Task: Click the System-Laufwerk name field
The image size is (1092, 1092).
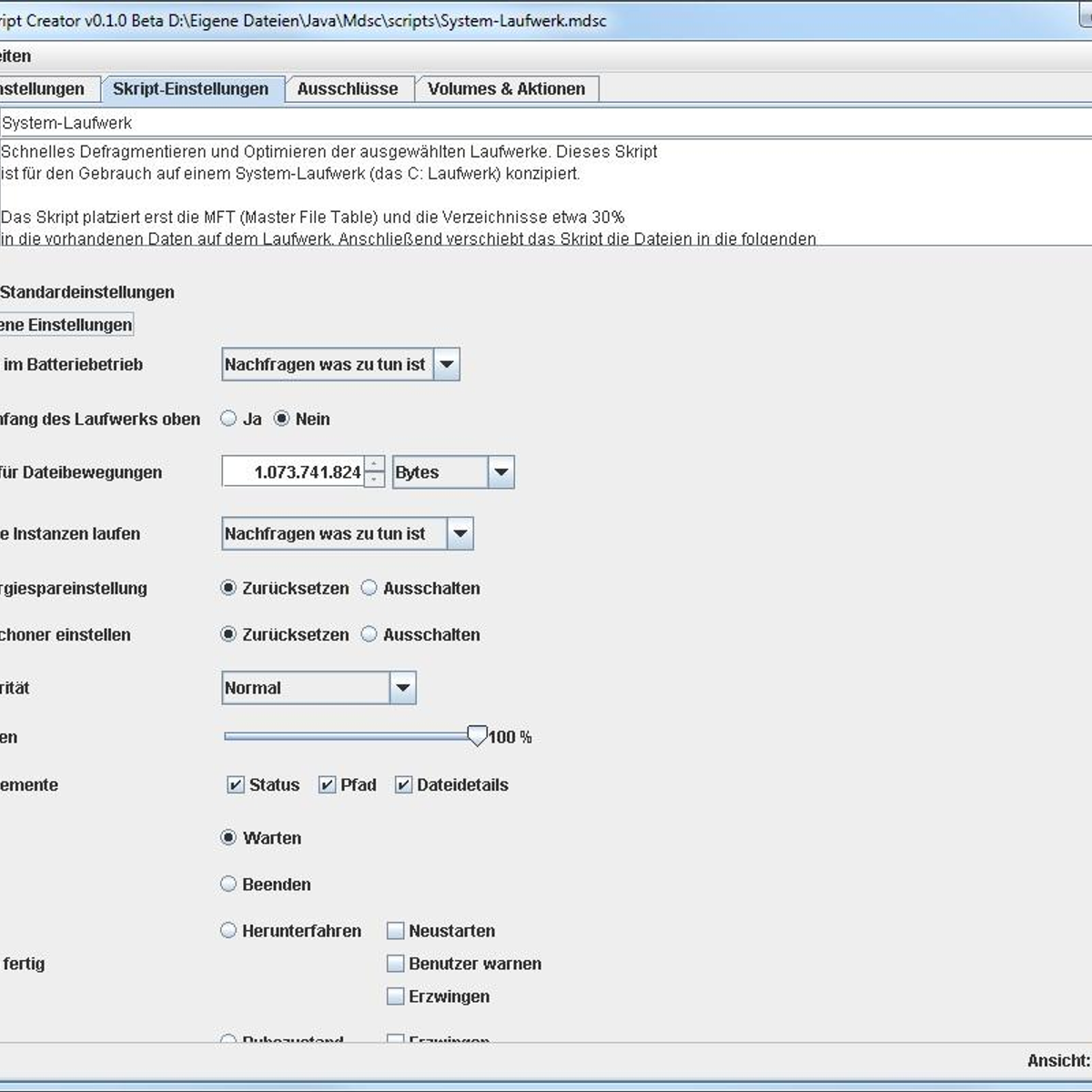Action: coord(546,123)
